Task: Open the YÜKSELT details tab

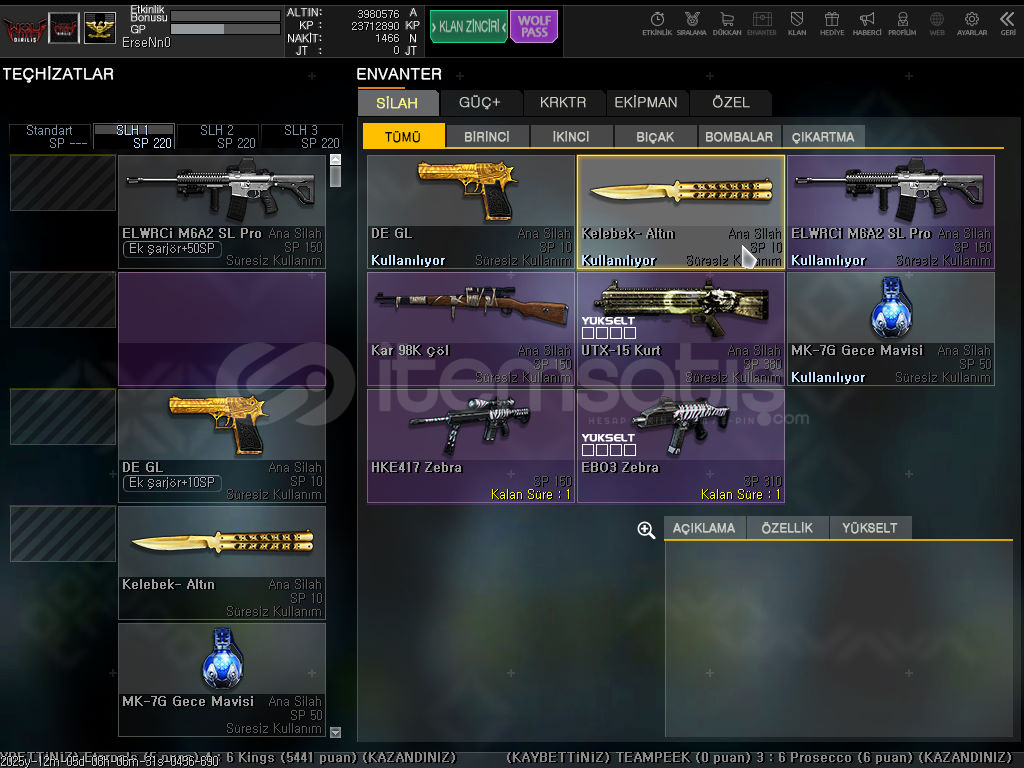Action: pyautogui.click(x=869, y=528)
